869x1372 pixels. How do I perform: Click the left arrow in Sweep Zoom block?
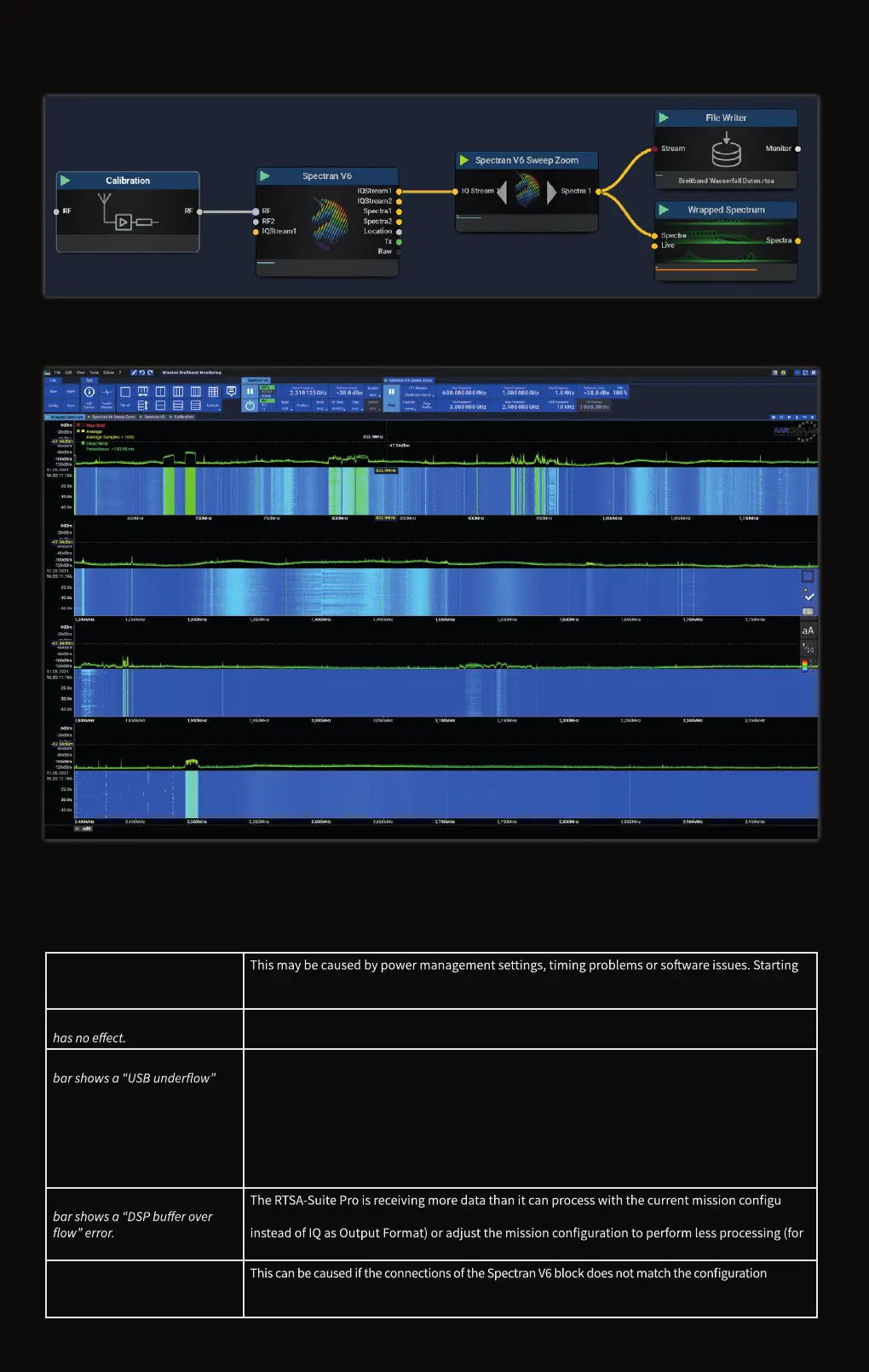pyautogui.click(x=502, y=192)
